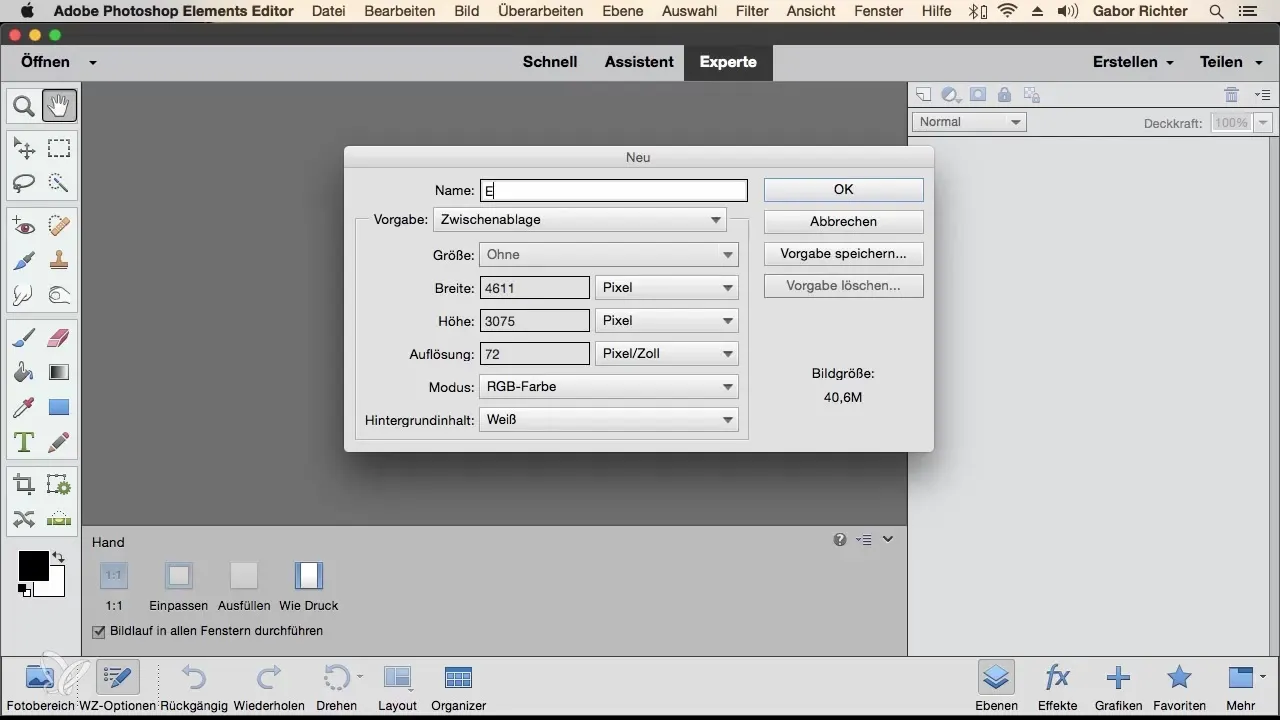Screen dimensions: 1280x720
Task: Enable scrolling in all windows checkbox
Action: 98,631
